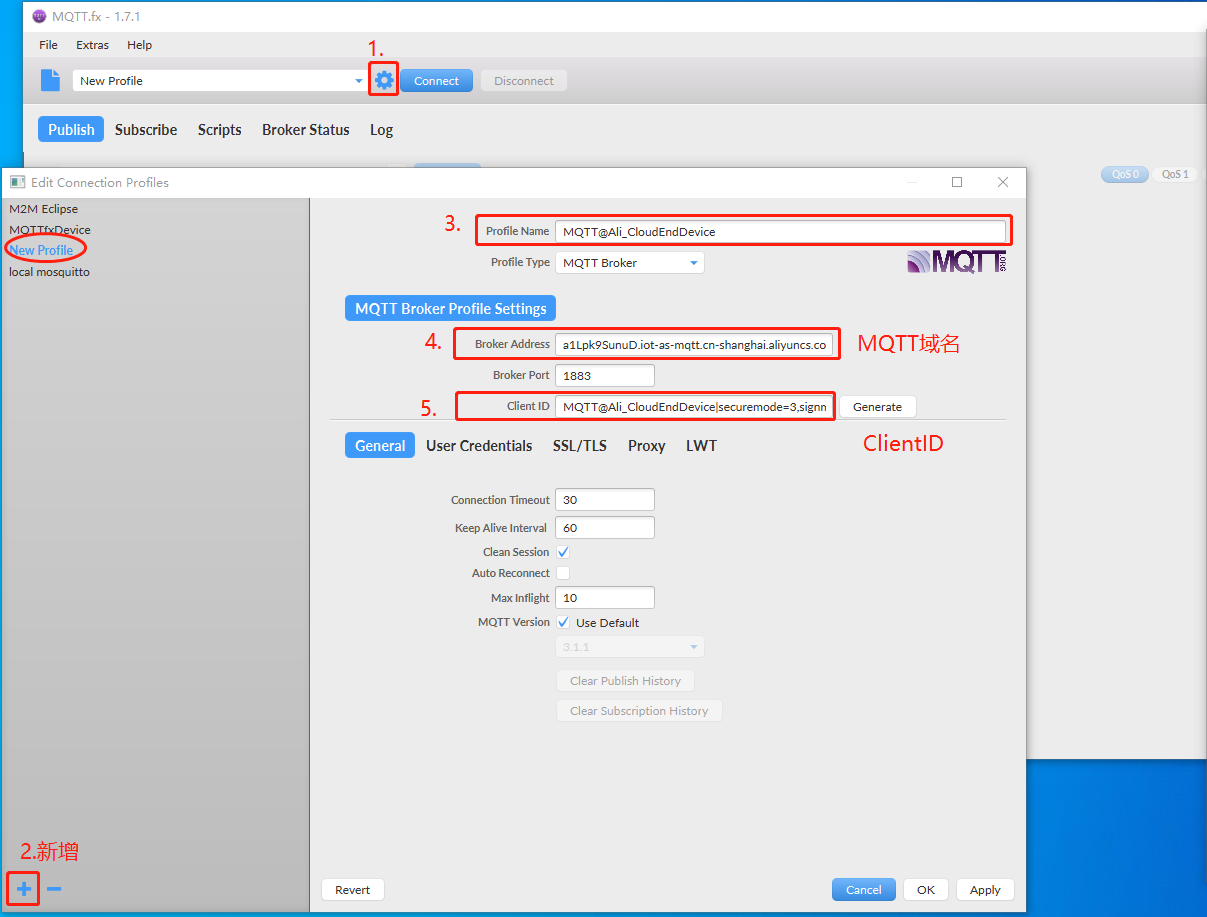Image resolution: width=1207 pixels, height=917 pixels.
Task: Switch to Publish tab
Action: click(x=71, y=129)
